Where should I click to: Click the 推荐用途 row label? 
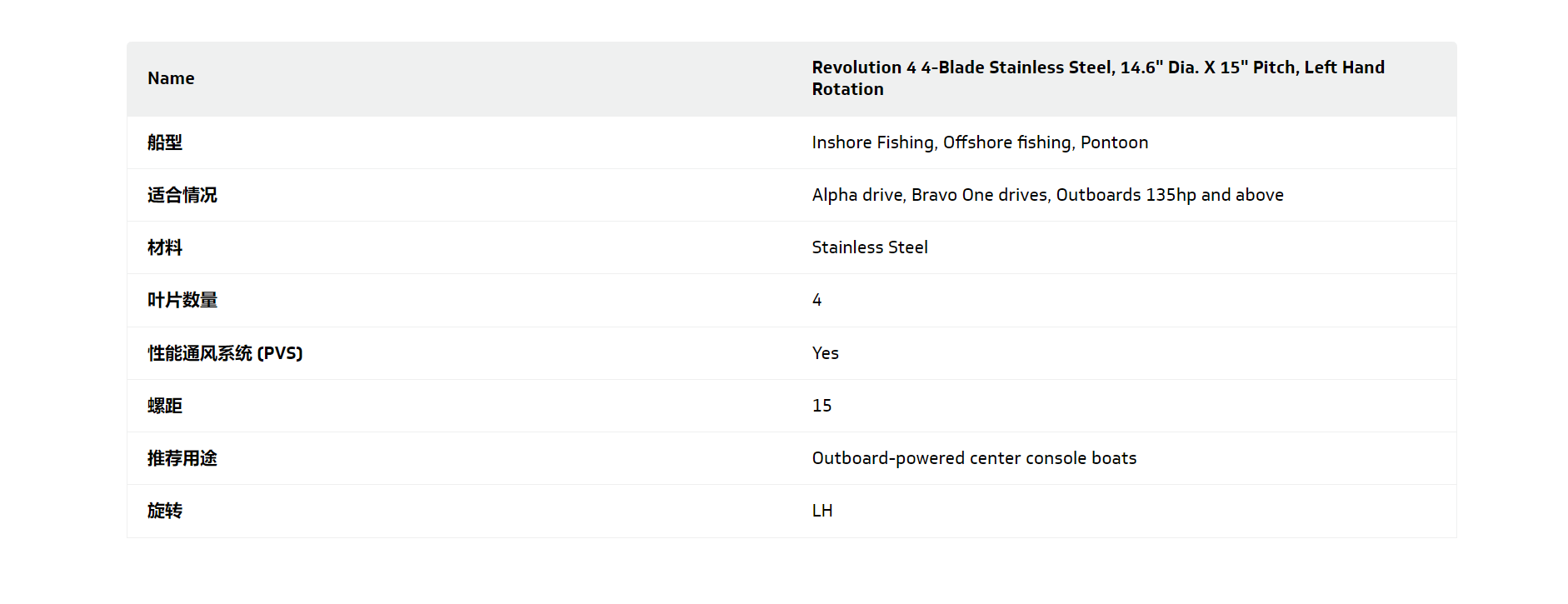click(182, 458)
